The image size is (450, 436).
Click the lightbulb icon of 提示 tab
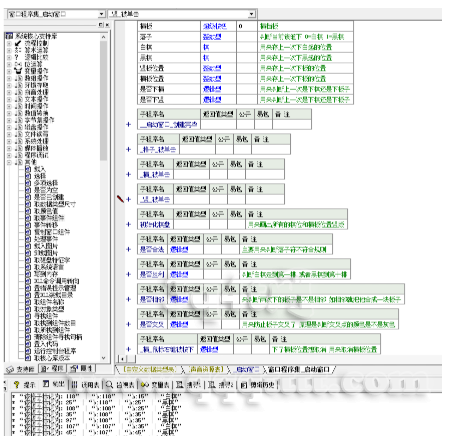click(x=16, y=385)
